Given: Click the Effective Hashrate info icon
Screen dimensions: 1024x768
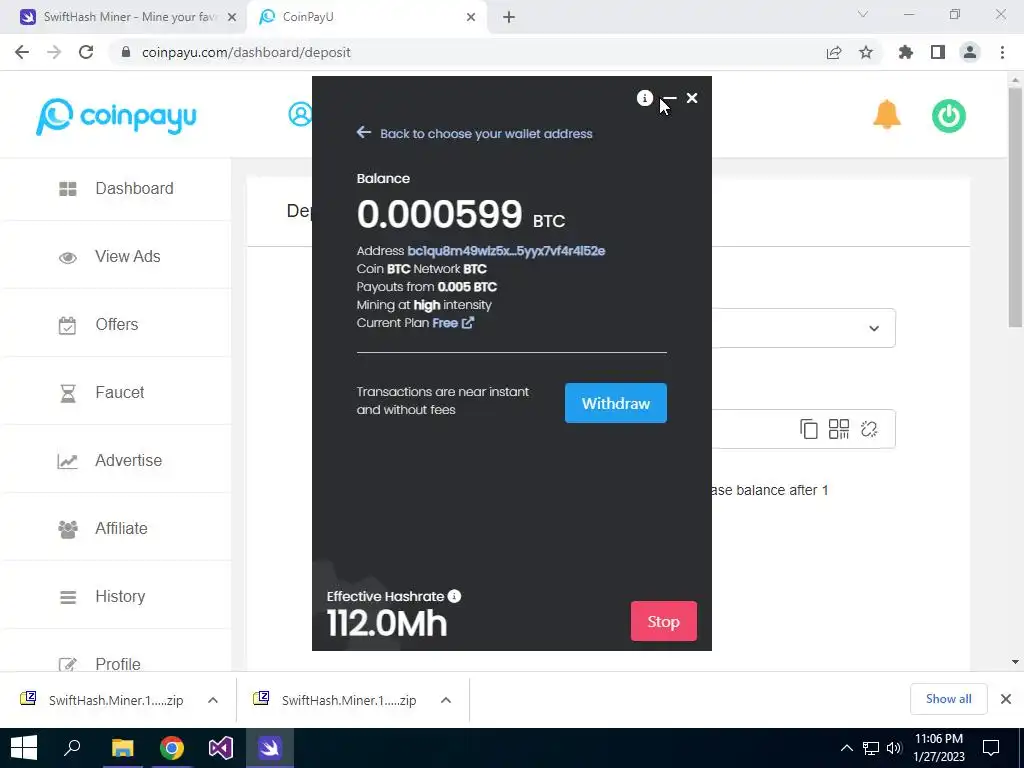Looking at the screenshot, I should coord(455,596).
